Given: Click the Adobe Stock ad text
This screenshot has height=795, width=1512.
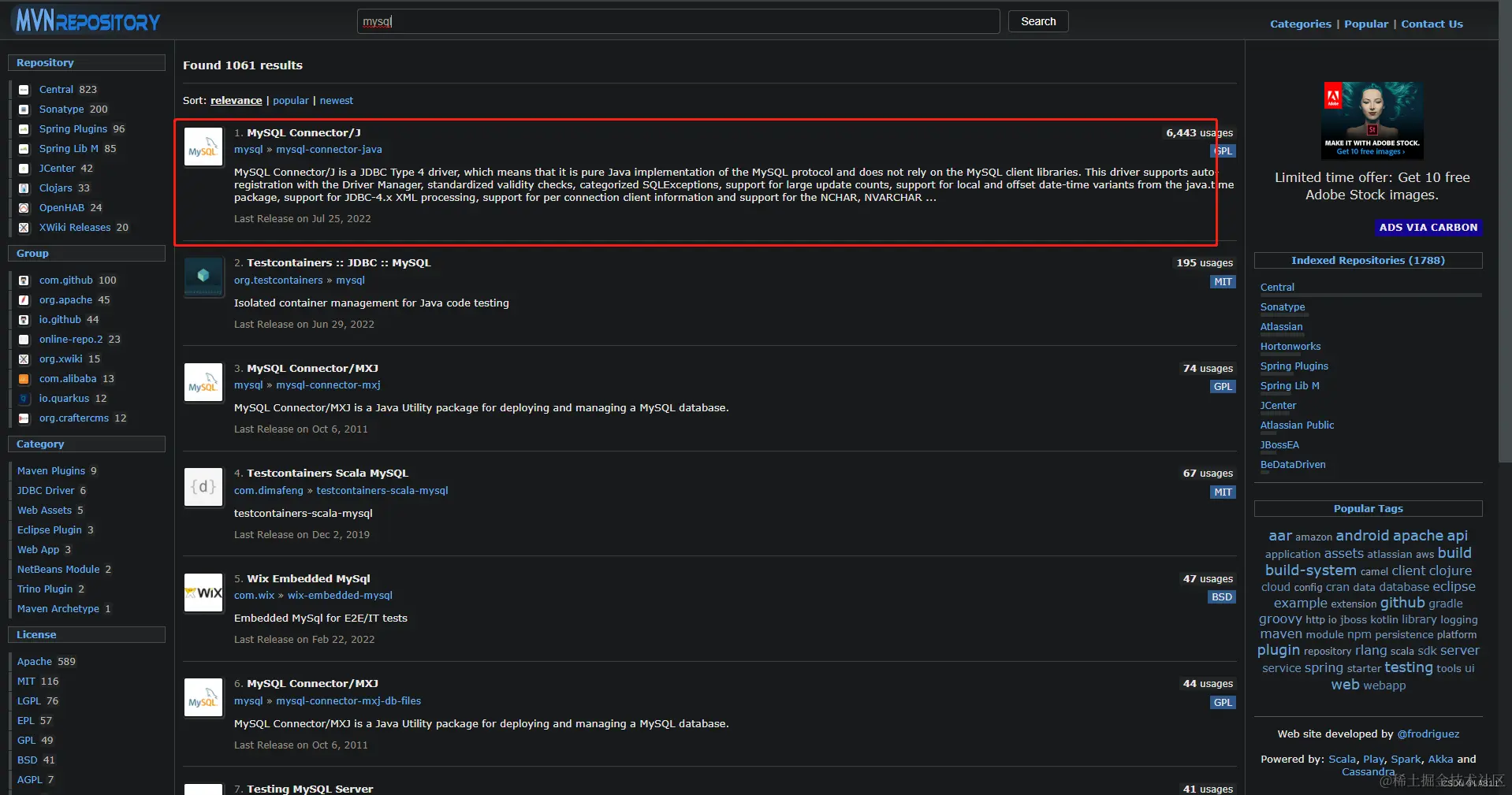Looking at the screenshot, I should click(1372, 187).
